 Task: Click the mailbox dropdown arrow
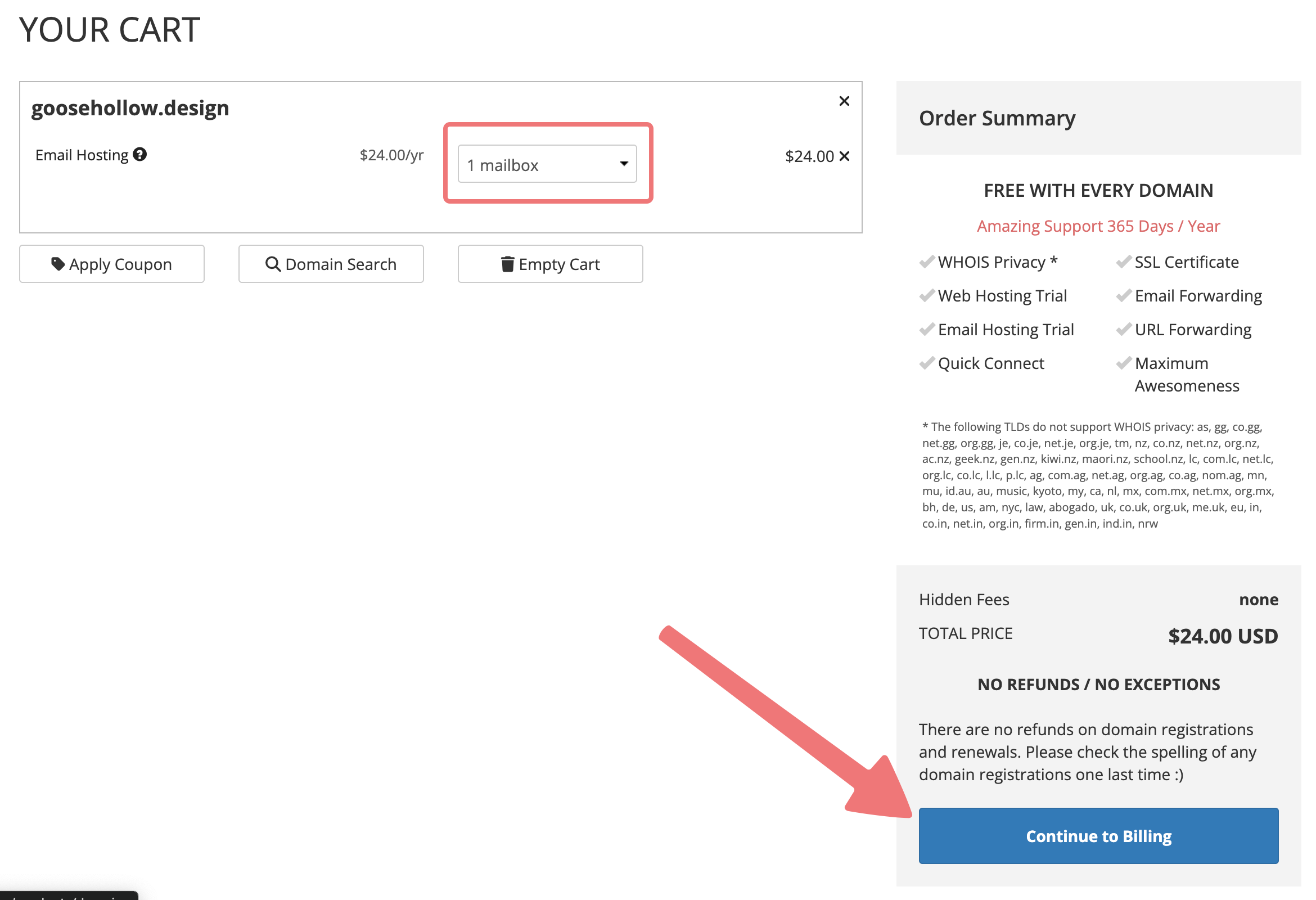[624, 164]
